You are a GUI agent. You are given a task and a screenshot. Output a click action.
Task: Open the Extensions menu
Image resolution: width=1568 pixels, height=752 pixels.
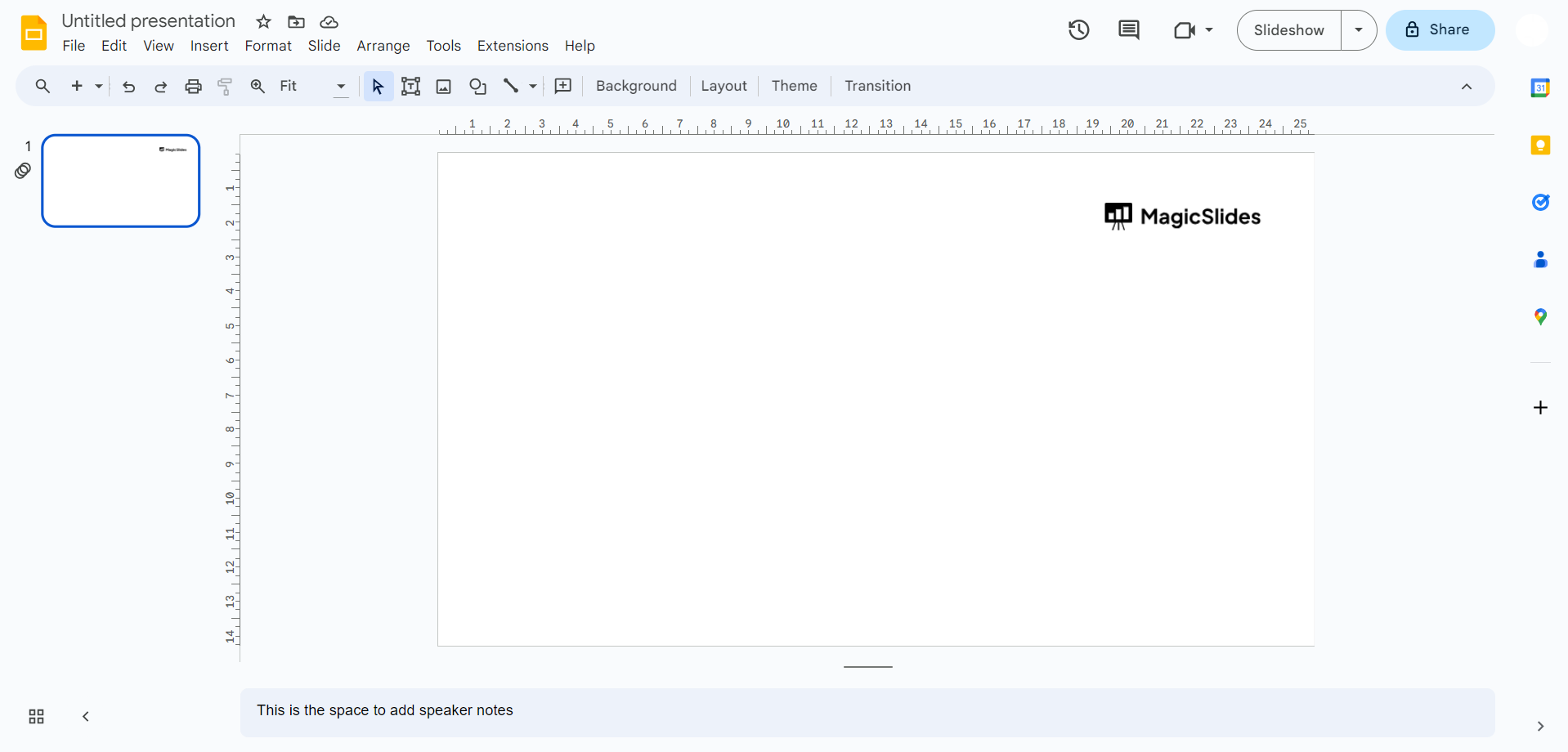click(x=513, y=46)
